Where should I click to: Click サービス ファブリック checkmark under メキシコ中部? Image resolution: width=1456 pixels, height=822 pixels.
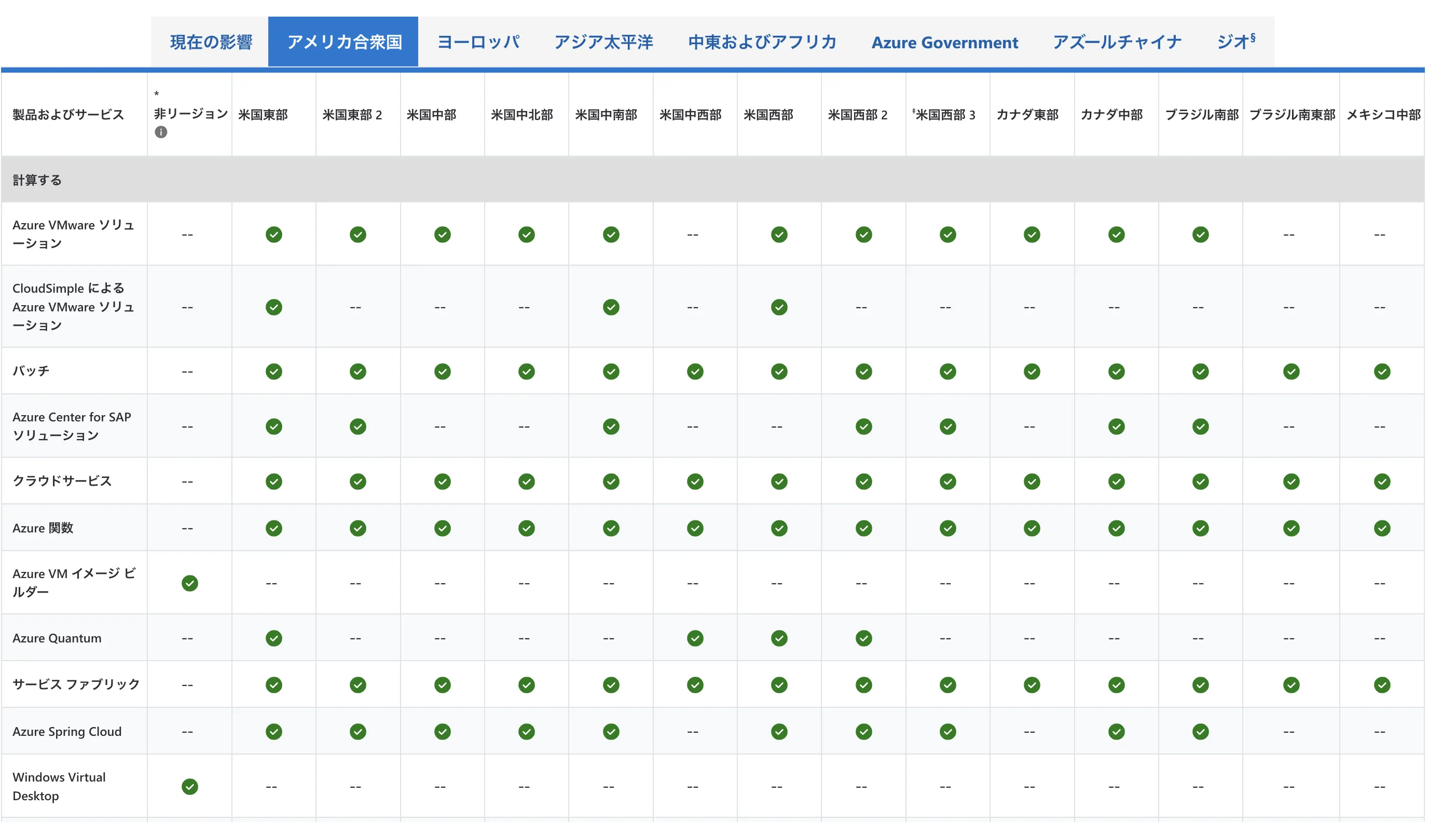click(1381, 684)
